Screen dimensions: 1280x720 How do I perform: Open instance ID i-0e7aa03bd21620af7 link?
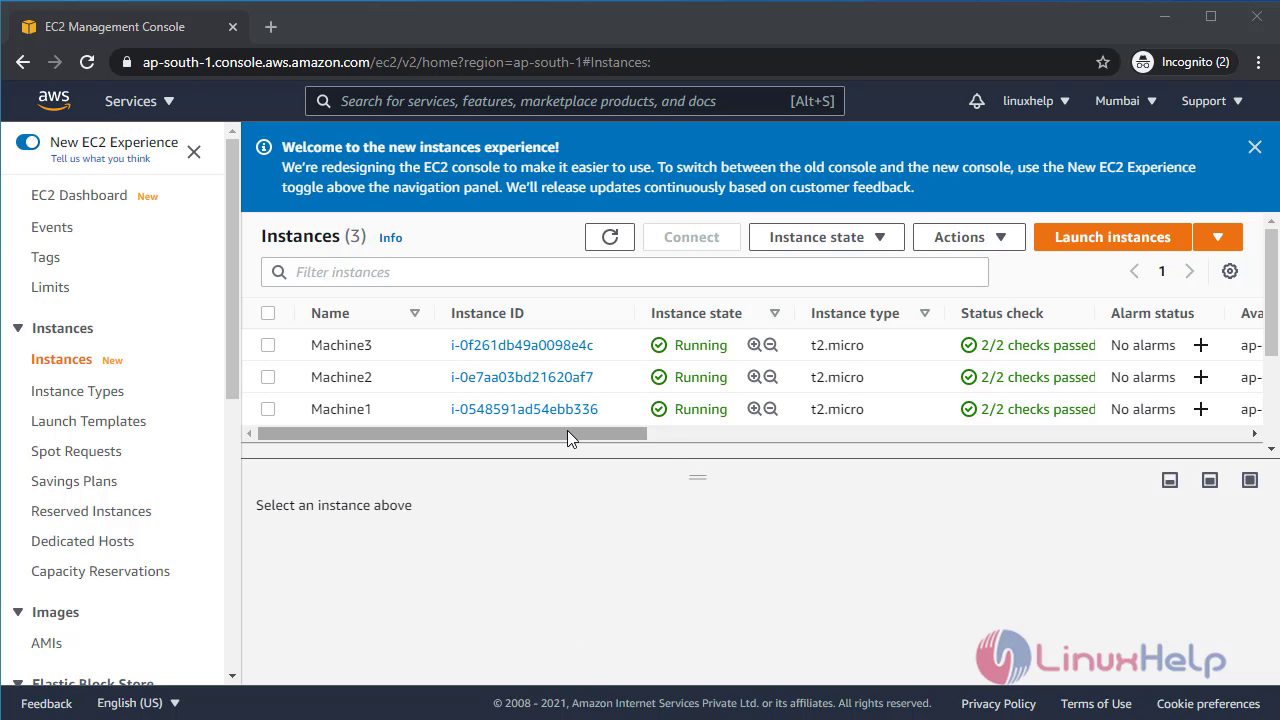click(522, 377)
